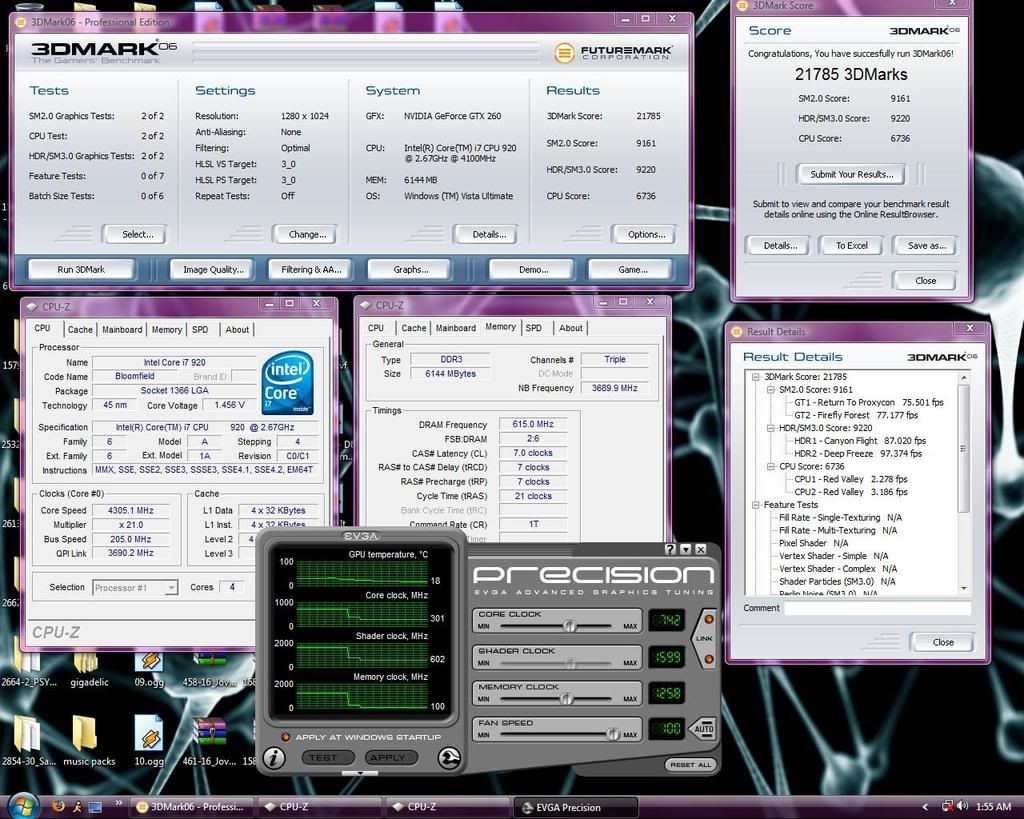Screen dimensions: 1024x819
Task: Click Graphs button in 3DMark06
Action: tap(410, 269)
